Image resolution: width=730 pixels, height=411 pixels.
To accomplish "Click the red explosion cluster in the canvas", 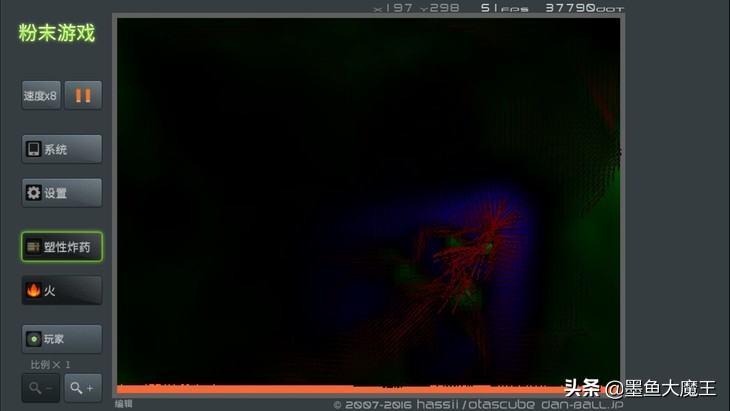I will click(x=465, y=262).
